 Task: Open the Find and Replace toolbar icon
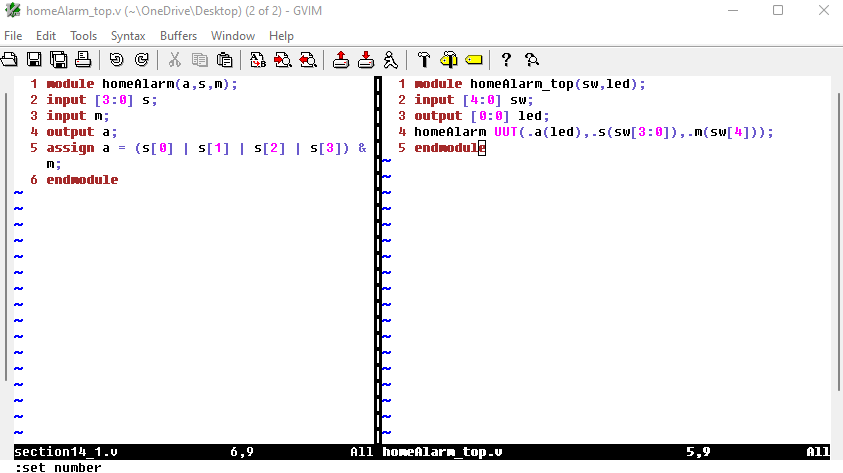pos(258,60)
